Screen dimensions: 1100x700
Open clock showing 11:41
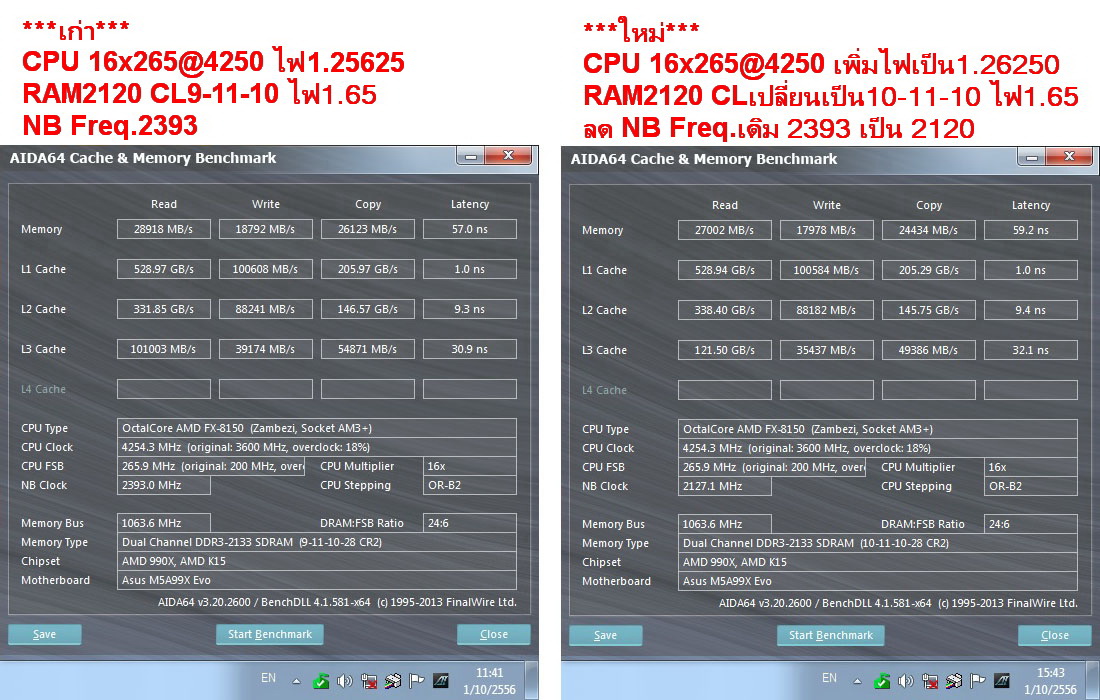click(x=489, y=681)
